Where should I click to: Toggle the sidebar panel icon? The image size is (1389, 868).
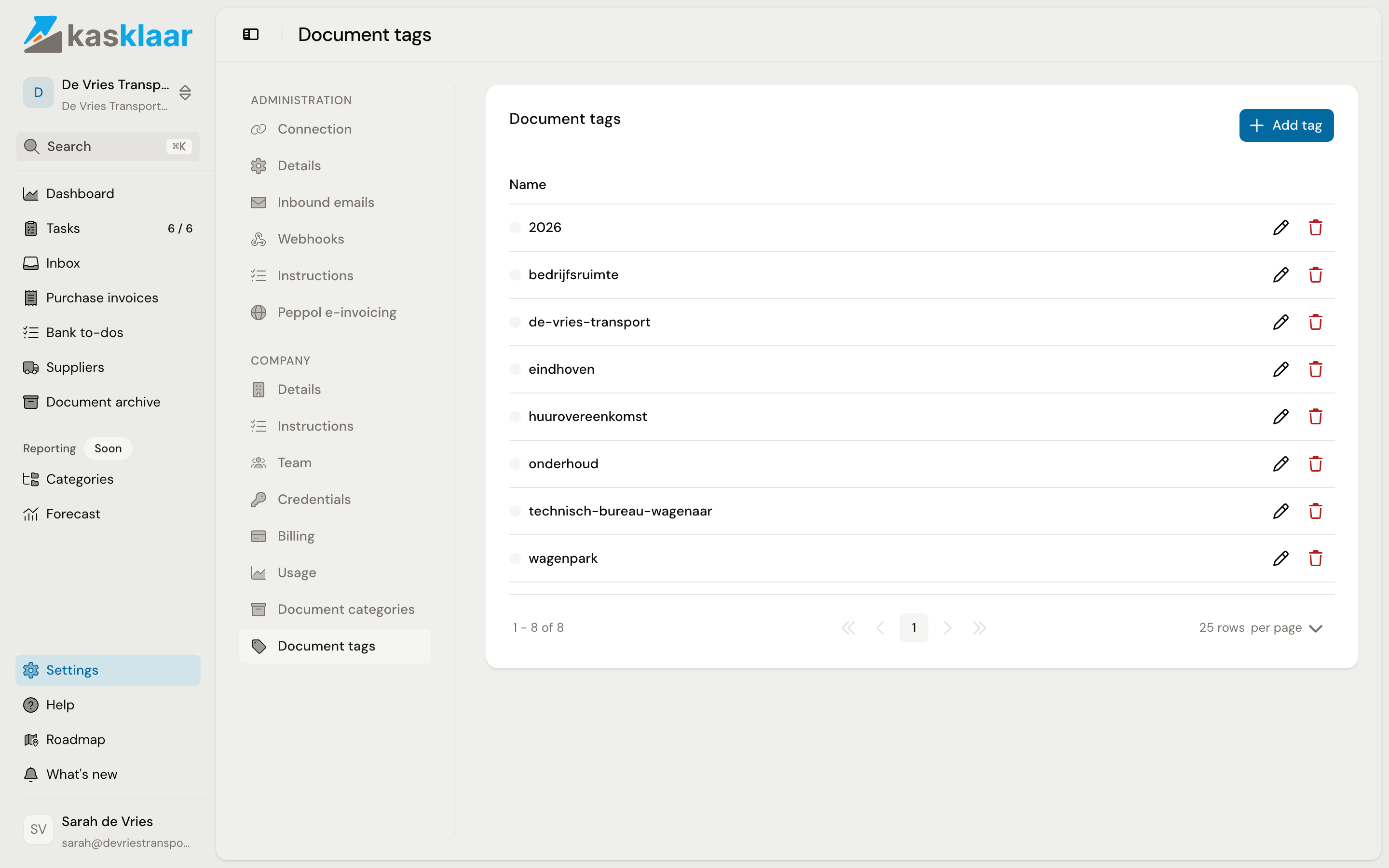[x=251, y=34]
